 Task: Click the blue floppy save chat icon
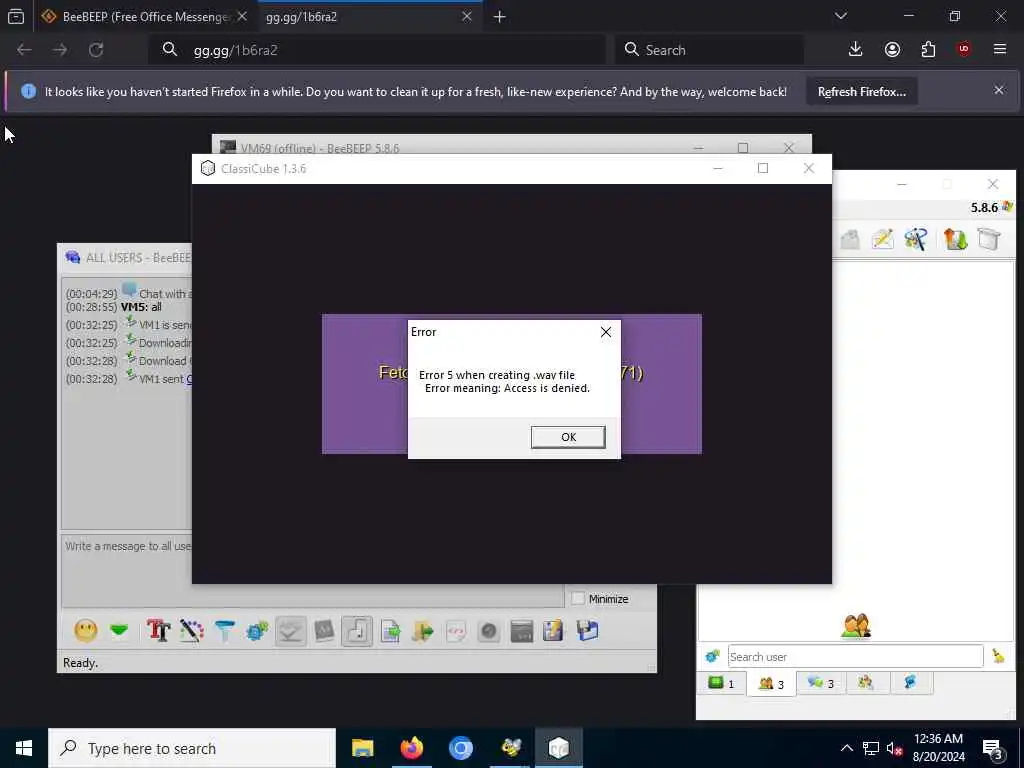[587, 631]
